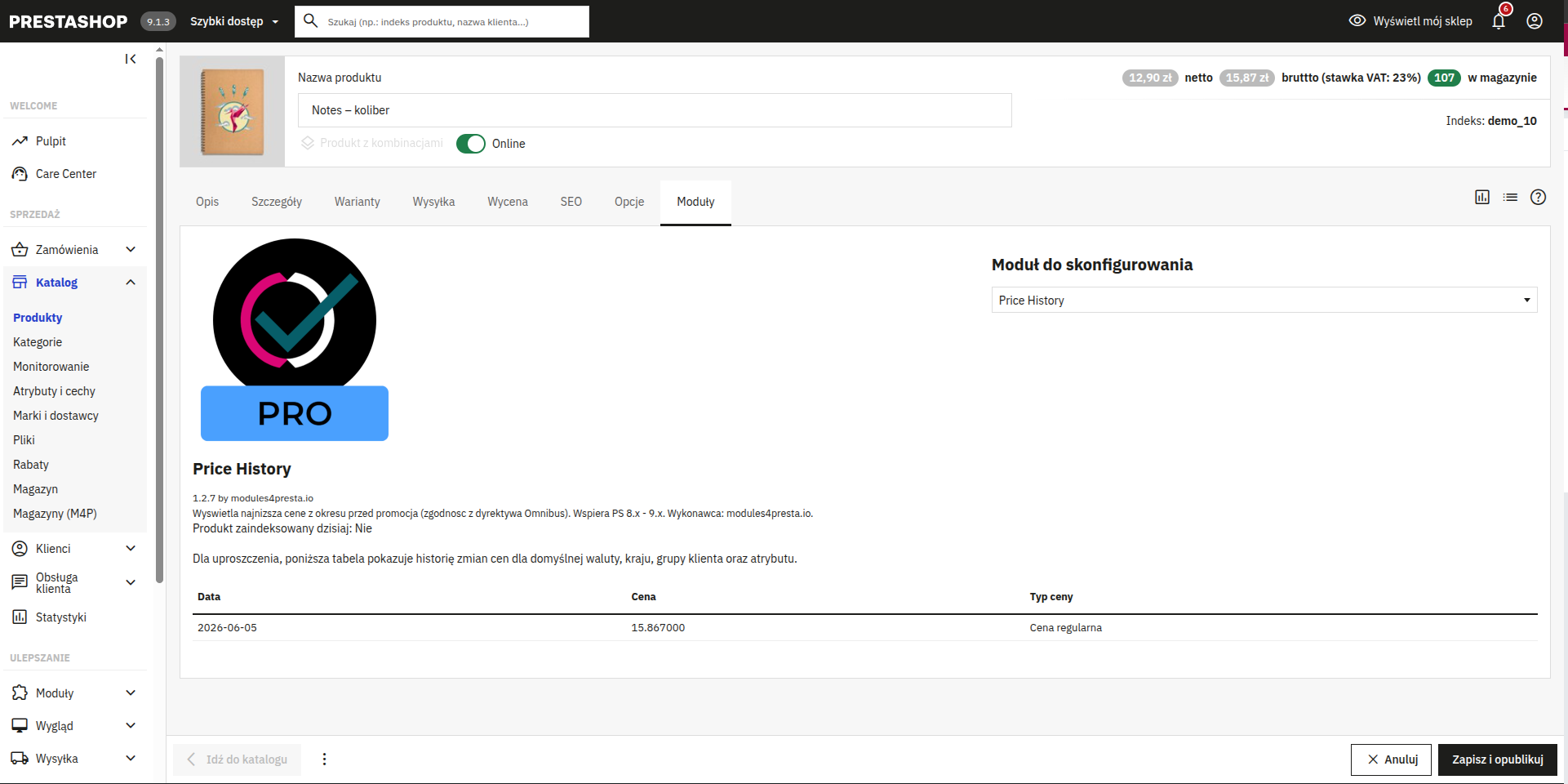Switch to the Opcje tab

pyautogui.click(x=629, y=202)
